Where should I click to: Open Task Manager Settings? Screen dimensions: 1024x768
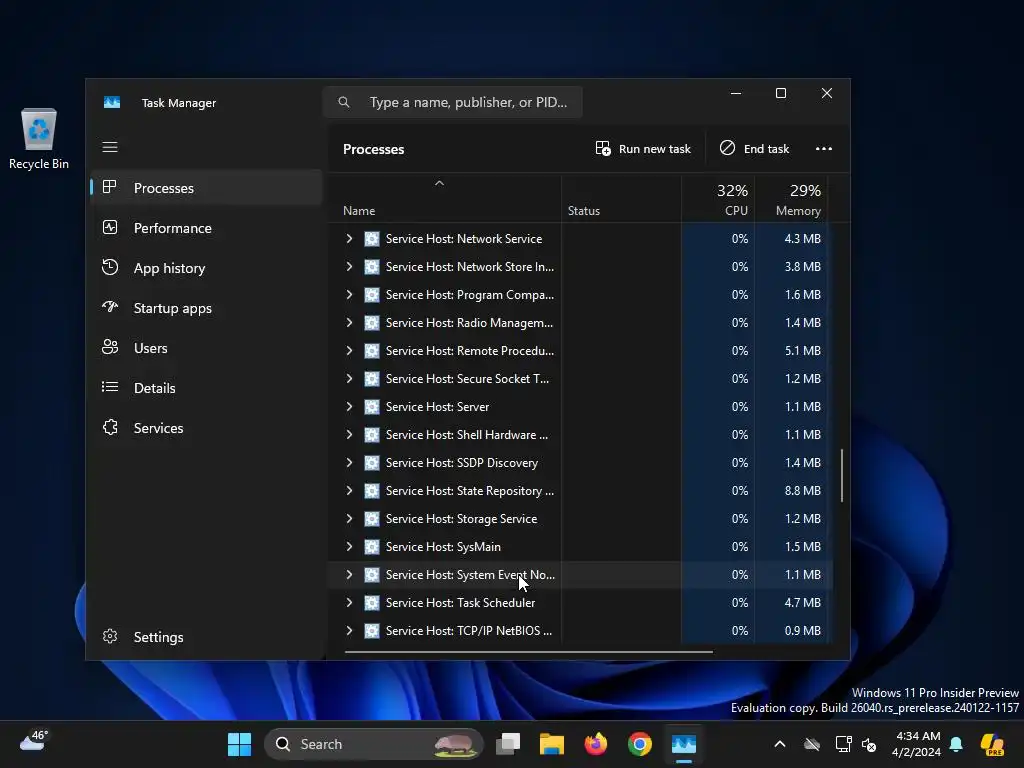[206, 637]
